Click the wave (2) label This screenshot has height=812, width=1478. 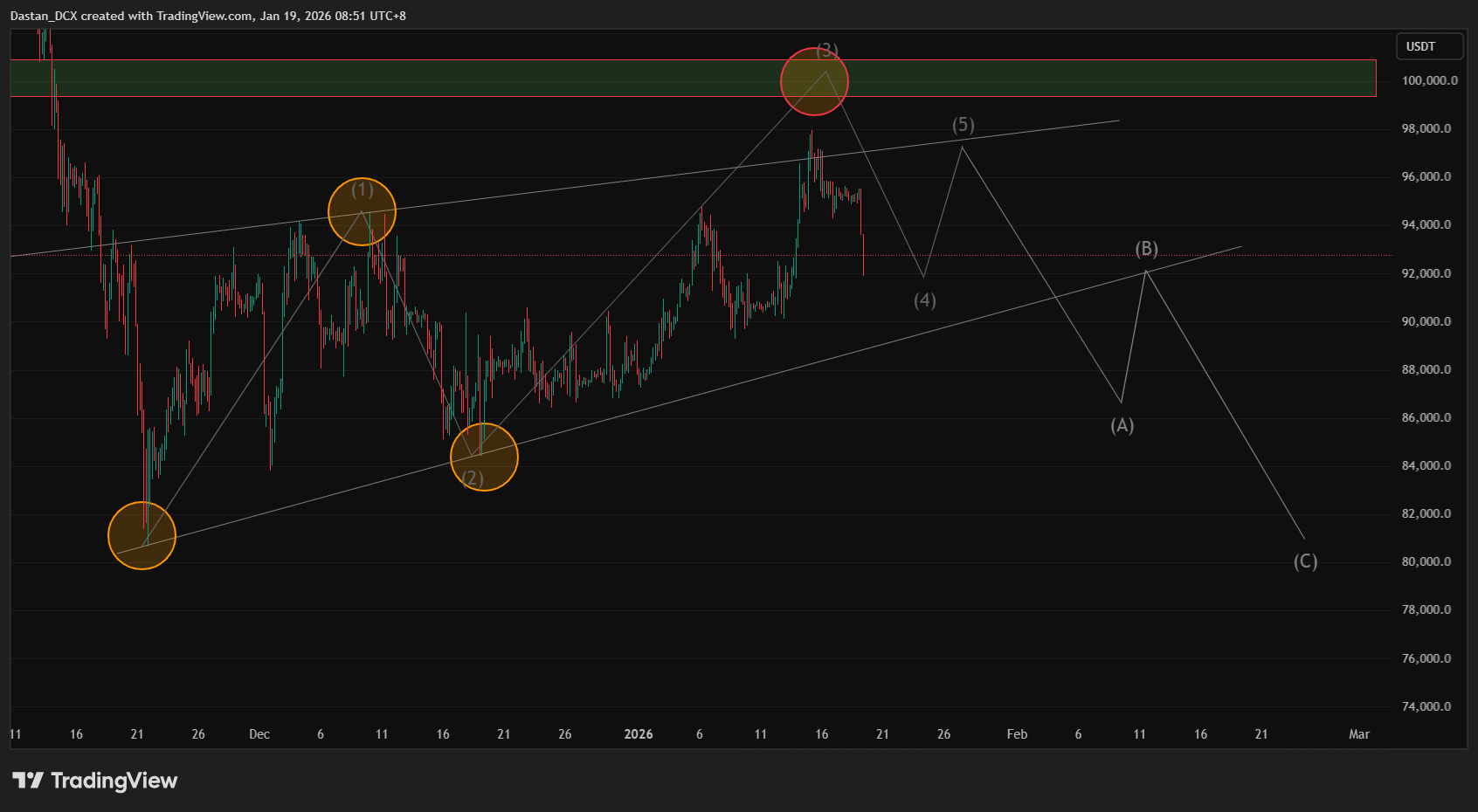click(x=472, y=478)
